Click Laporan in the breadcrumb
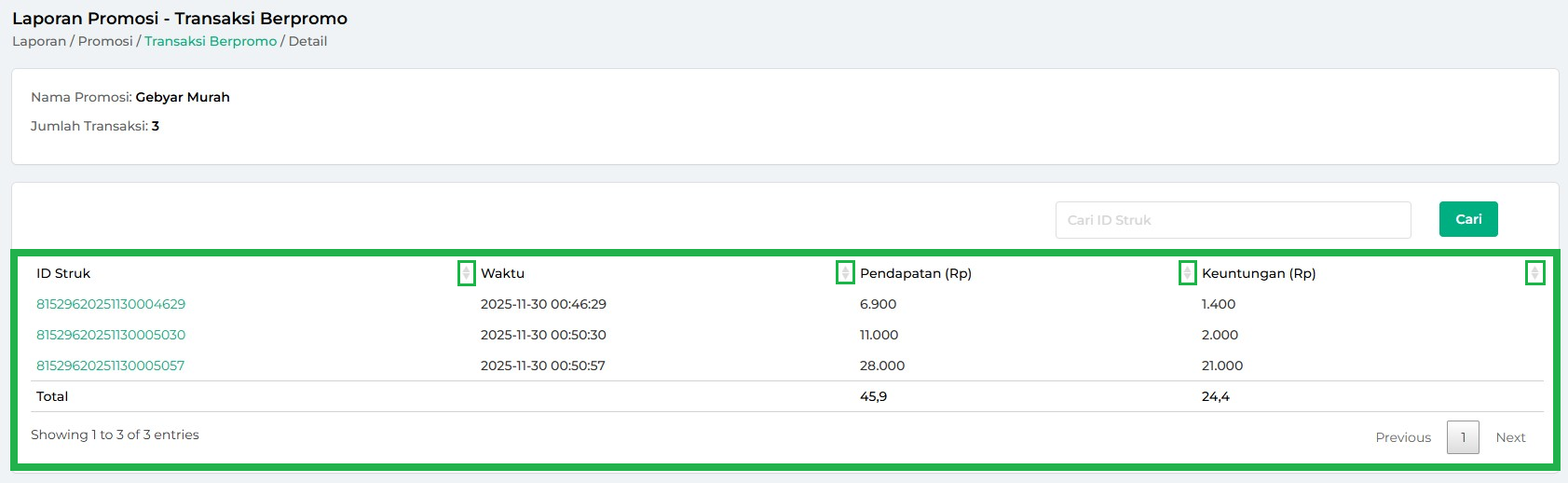Viewport: 1568px width, 483px height. coord(39,41)
